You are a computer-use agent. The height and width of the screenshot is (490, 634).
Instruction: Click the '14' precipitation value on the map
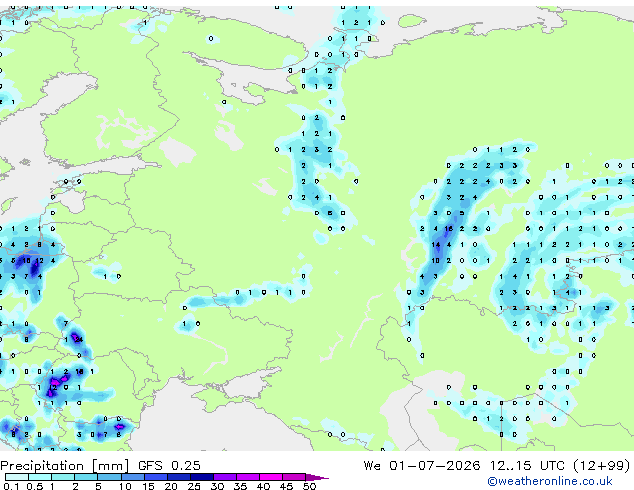(435, 245)
